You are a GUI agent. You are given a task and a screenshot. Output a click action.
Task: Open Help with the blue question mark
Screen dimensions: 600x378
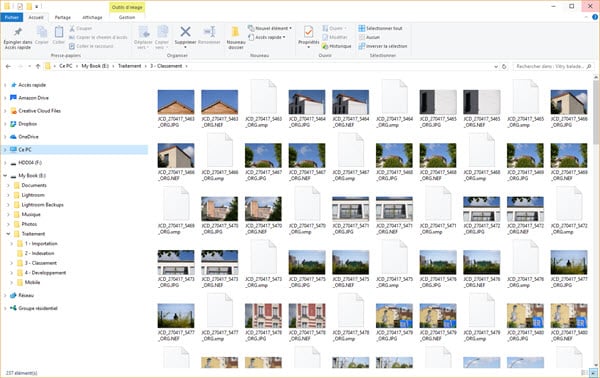click(595, 17)
